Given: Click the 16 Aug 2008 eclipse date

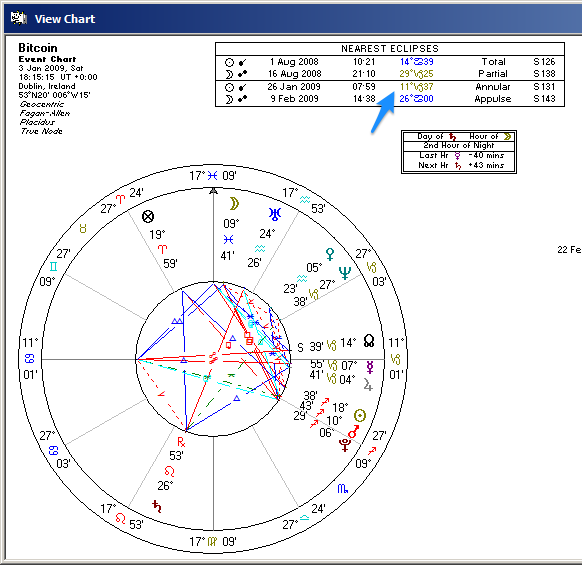Looking at the screenshot, I should [x=295, y=74].
